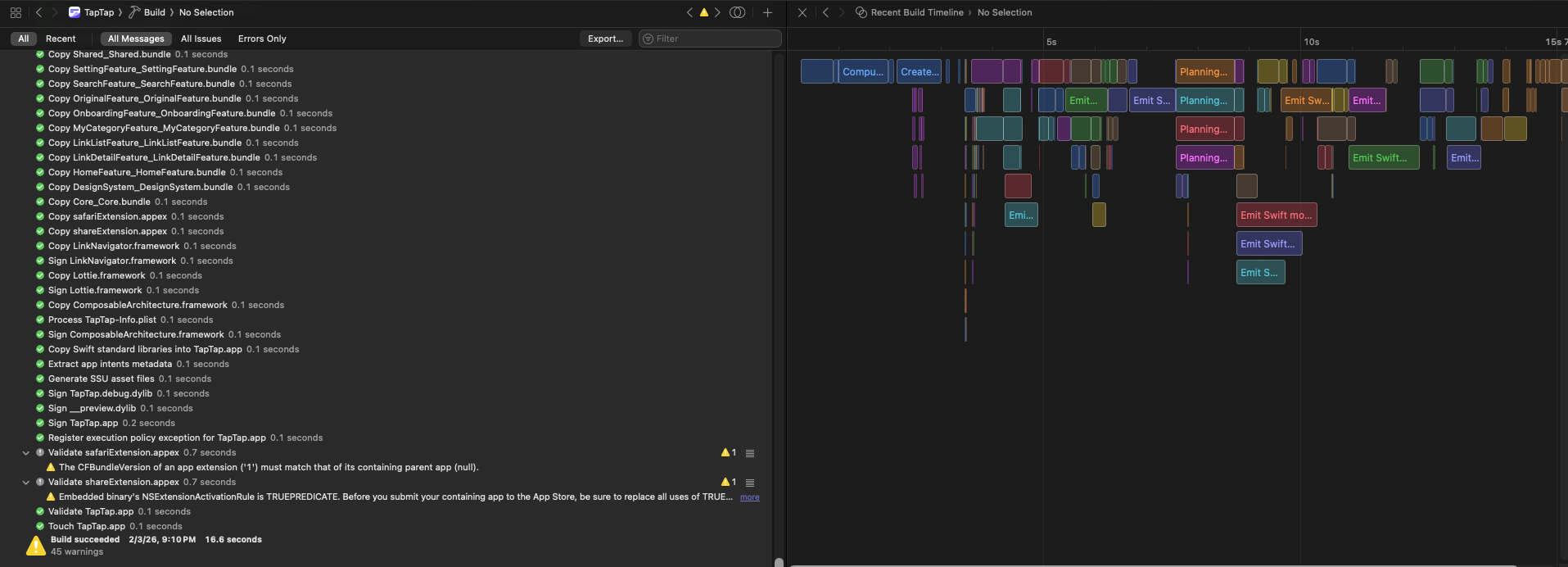Open No Selection breadcrumb in timeline pane

[1005, 12]
